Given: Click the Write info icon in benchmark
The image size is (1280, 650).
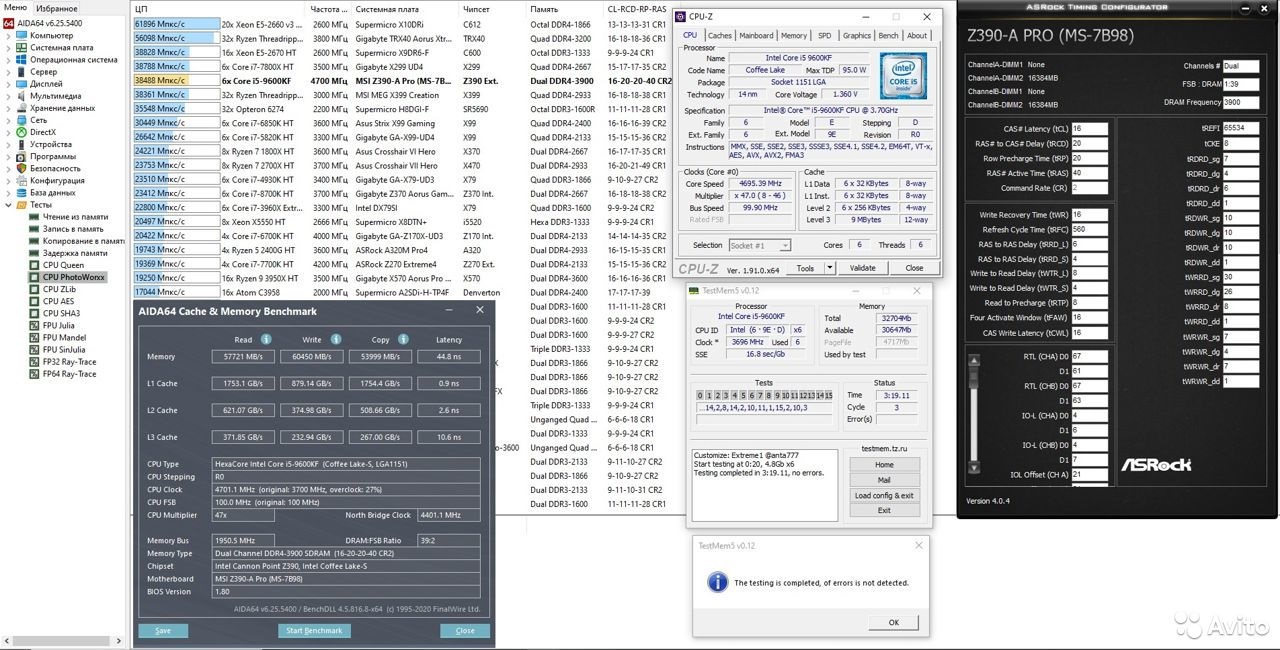Looking at the screenshot, I should tap(336, 339).
